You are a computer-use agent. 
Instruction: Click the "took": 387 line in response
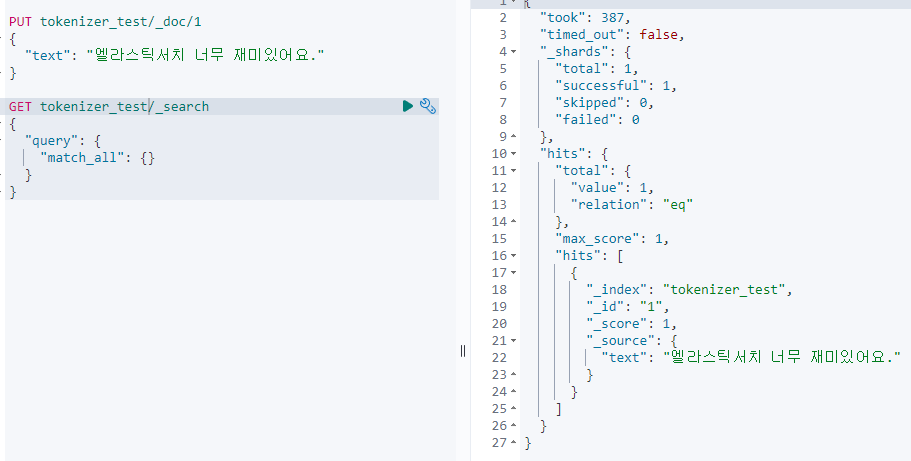tap(584, 17)
